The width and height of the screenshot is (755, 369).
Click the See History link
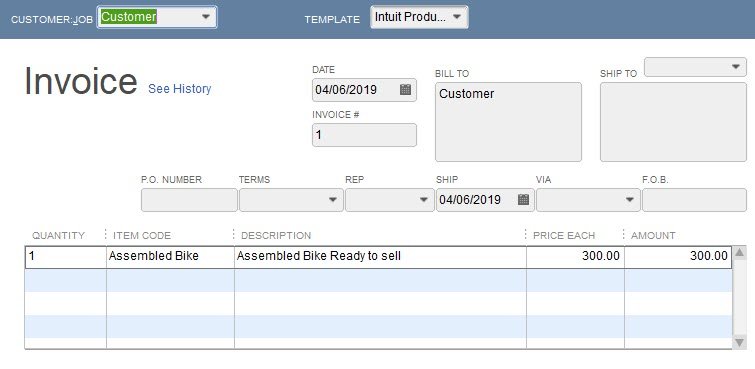click(x=180, y=89)
